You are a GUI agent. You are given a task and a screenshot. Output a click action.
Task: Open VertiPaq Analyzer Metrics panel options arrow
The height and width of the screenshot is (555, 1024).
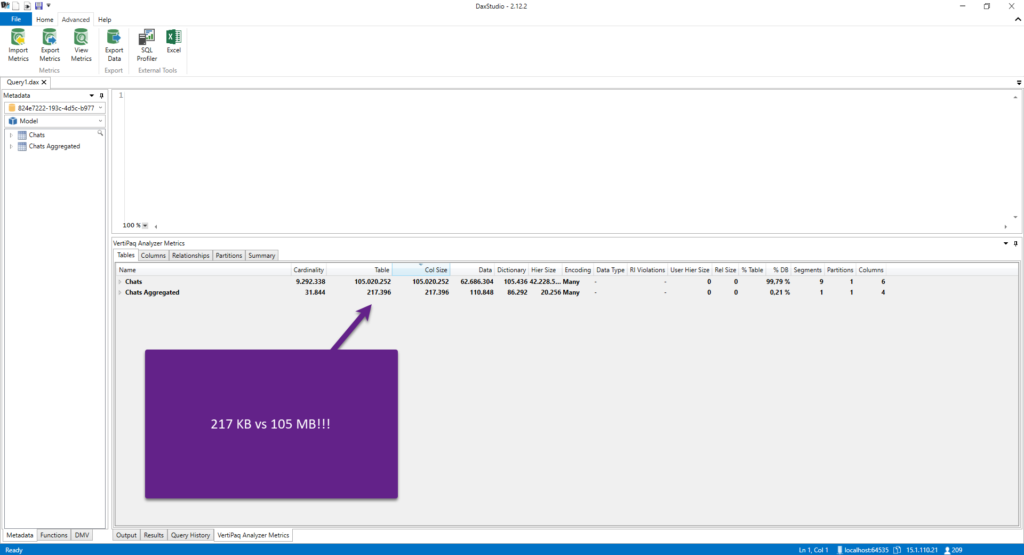tap(1006, 243)
